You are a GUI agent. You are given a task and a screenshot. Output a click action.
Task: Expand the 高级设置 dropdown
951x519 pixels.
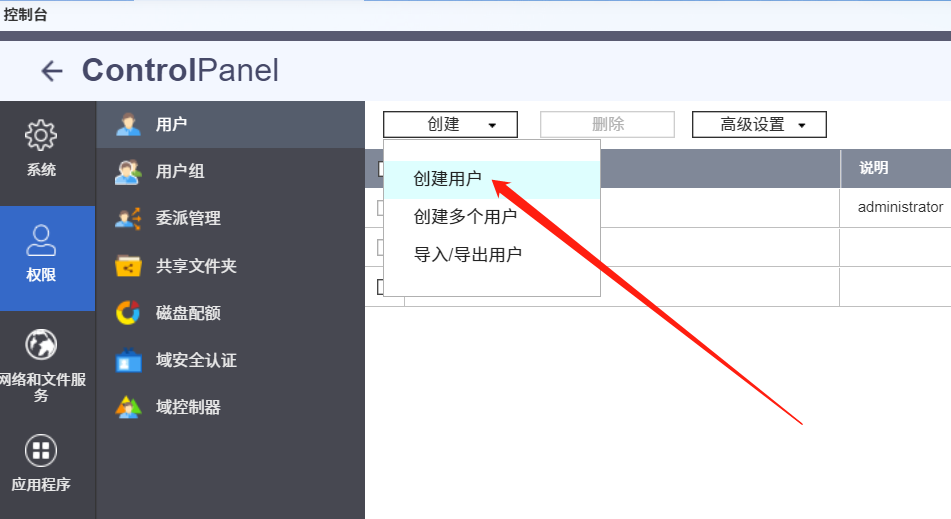pyautogui.click(x=759, y=125)
